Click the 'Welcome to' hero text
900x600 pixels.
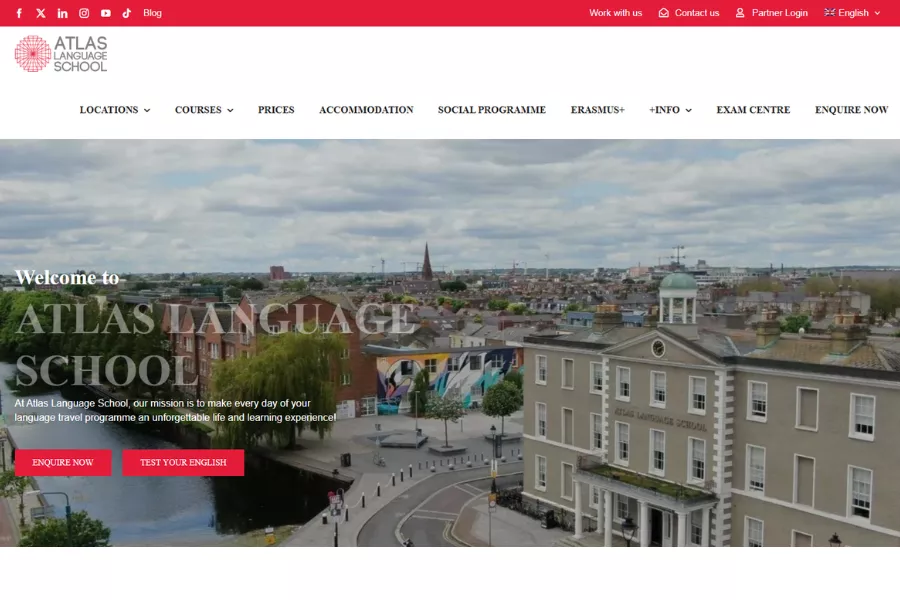[67, 278]
